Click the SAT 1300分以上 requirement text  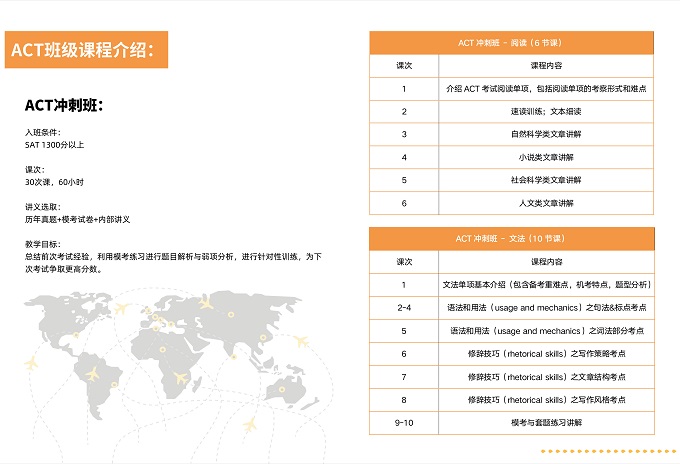tap(55, 145)
